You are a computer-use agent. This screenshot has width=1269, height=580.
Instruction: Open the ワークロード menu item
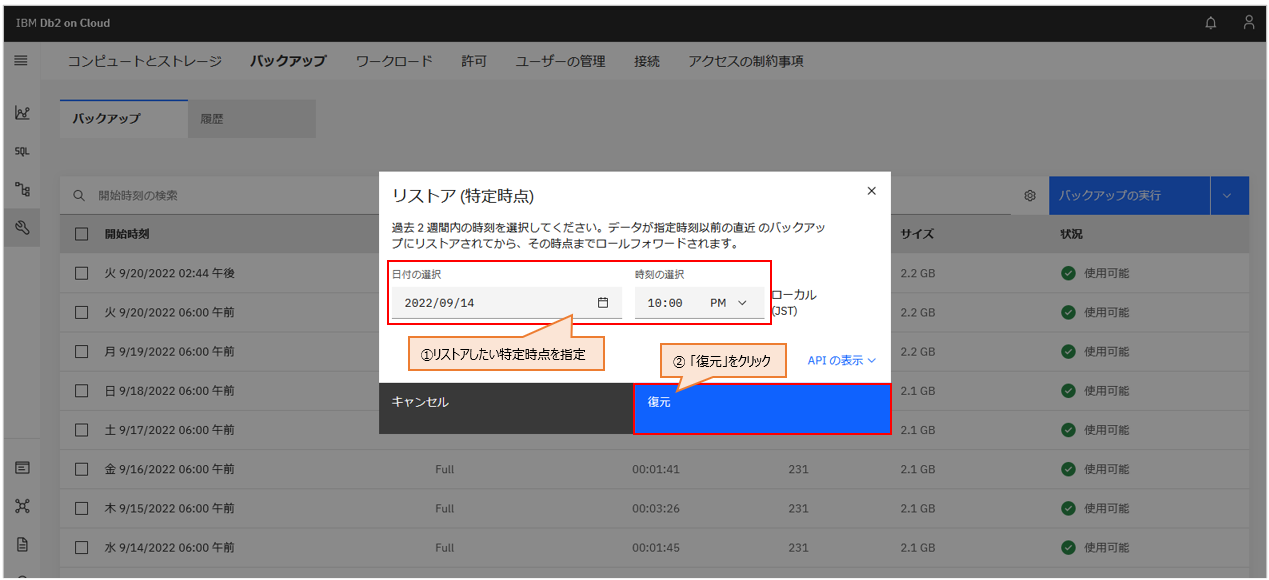point(392,60)
